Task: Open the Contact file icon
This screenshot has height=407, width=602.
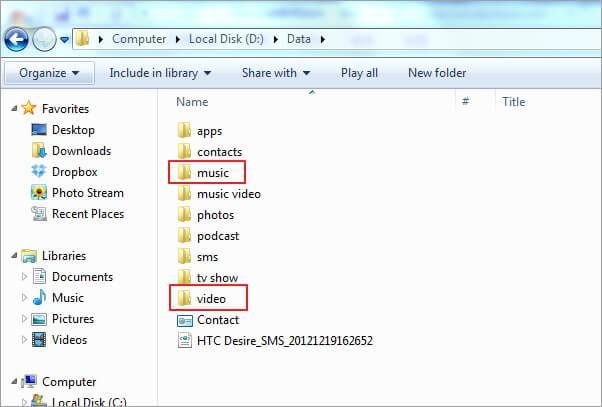Action: click(184, 320)
